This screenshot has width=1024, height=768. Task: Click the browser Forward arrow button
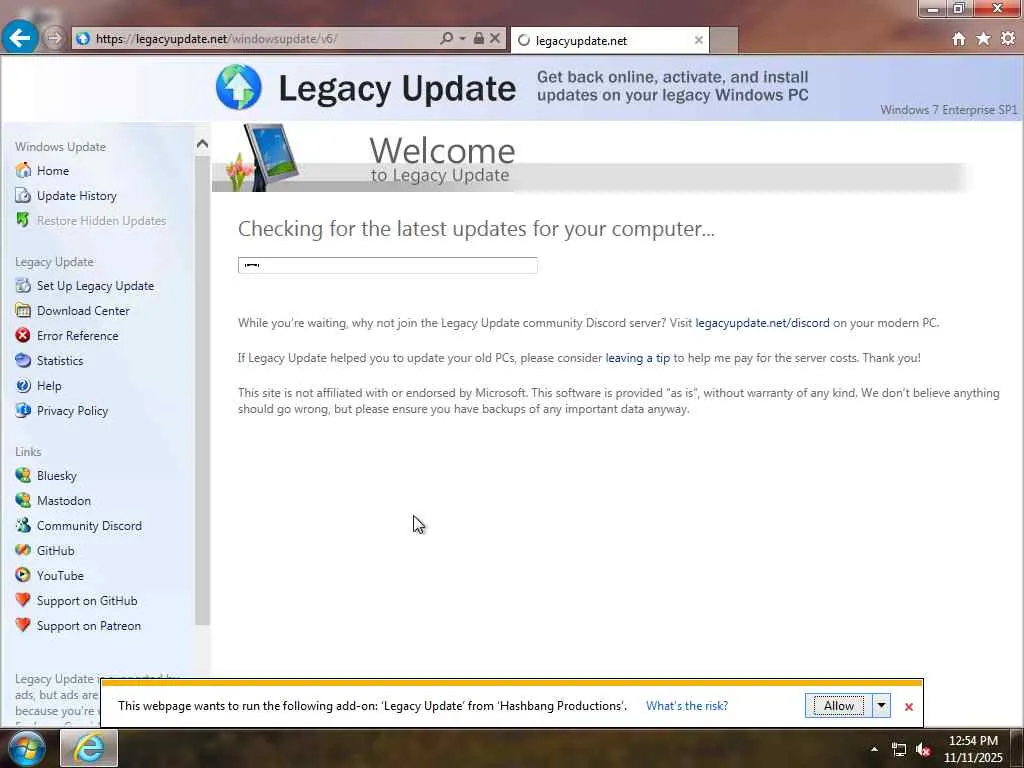pyautogui.click(x=54, y=39)
